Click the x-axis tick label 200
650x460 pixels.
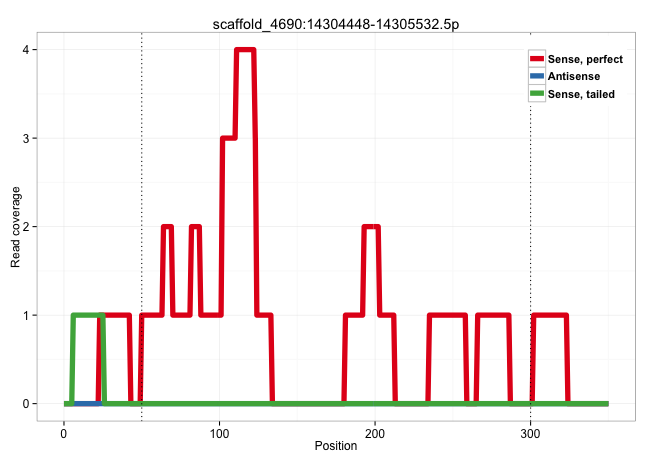click(x=375, y=431)
